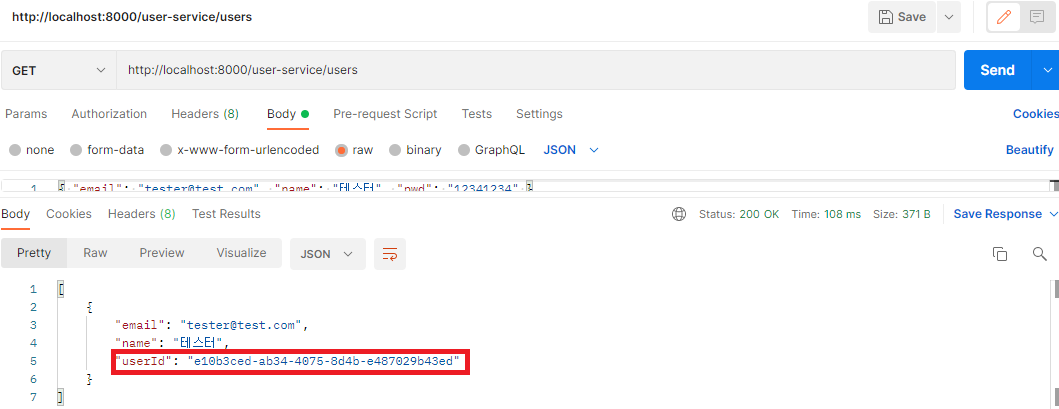This screenshot has height=409, width=1059.
Task: Switch to the Tests tab
Action: [477, 114]
